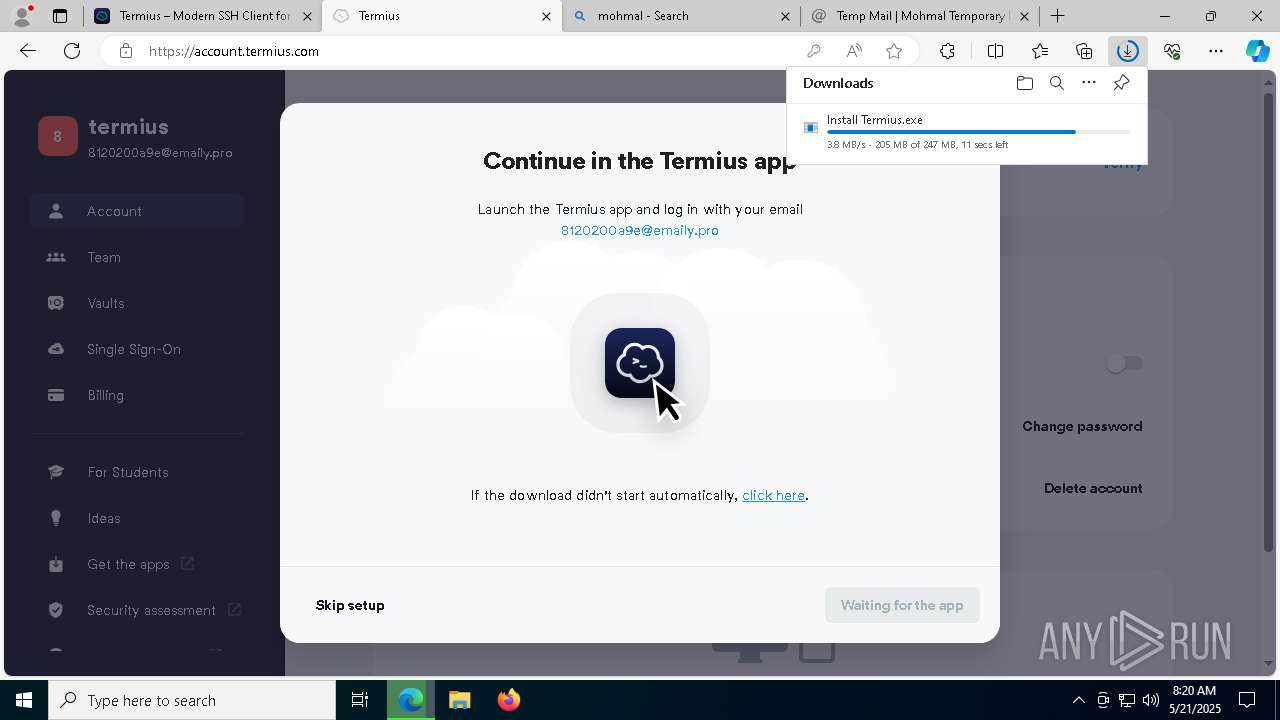Open the tab actions menu icon

[x=60, y=16]
